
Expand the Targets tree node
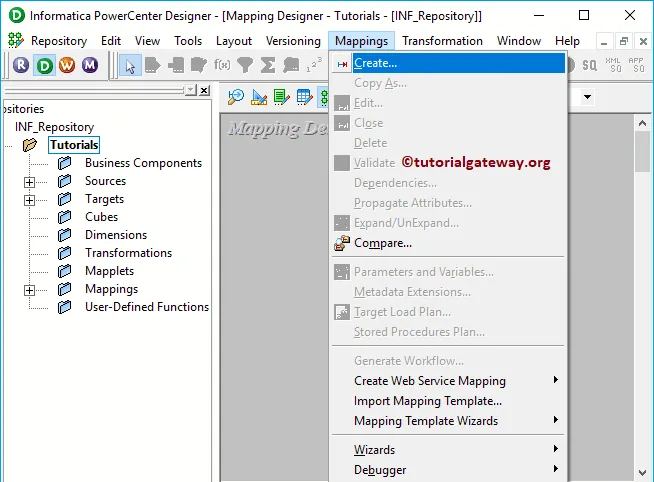click(29, 200)
